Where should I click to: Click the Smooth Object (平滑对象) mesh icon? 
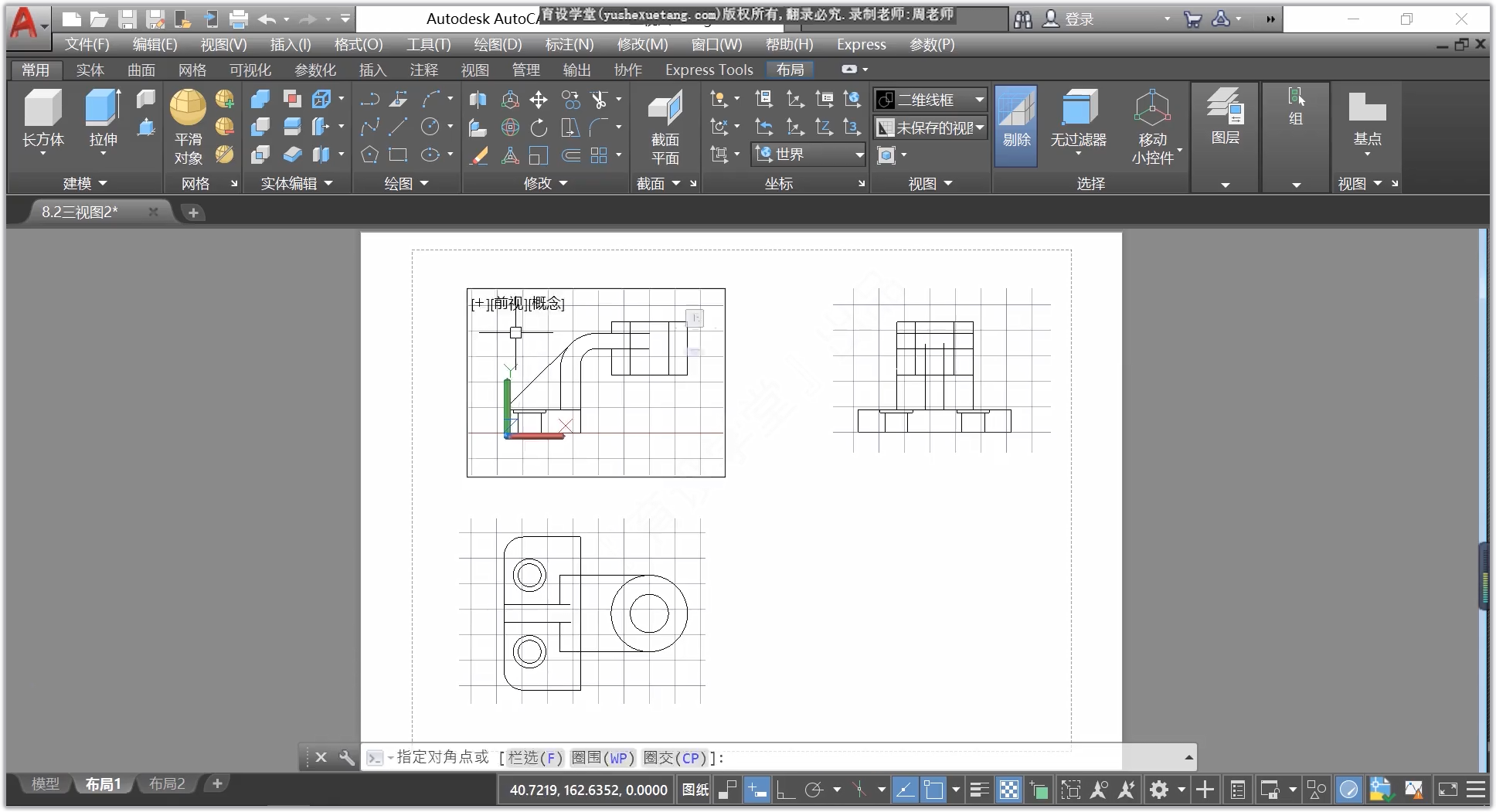click(x=188, y=107)
